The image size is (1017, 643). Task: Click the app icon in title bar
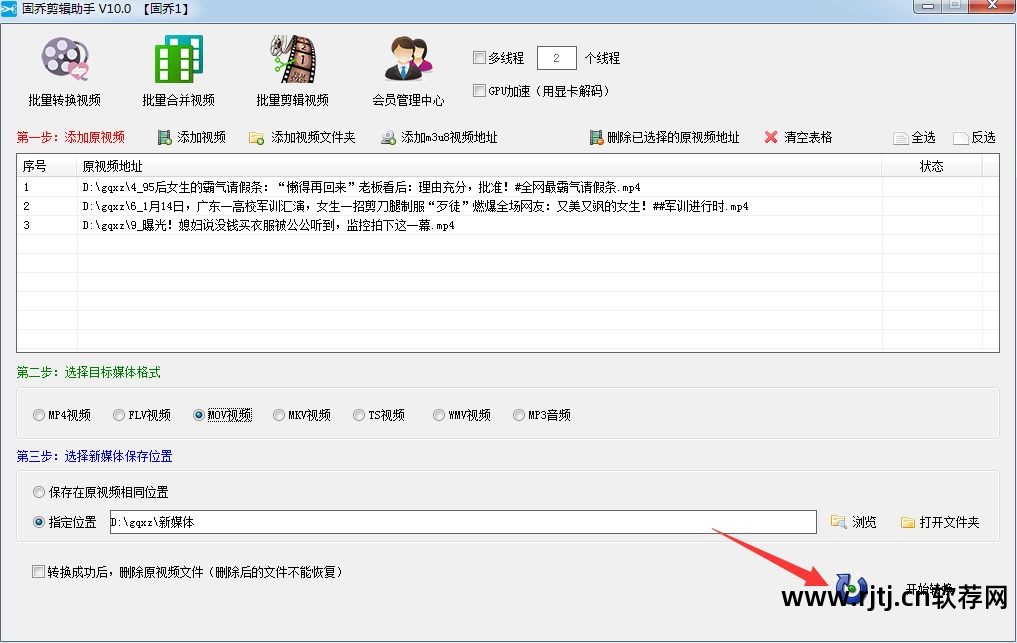click(9, 8)
